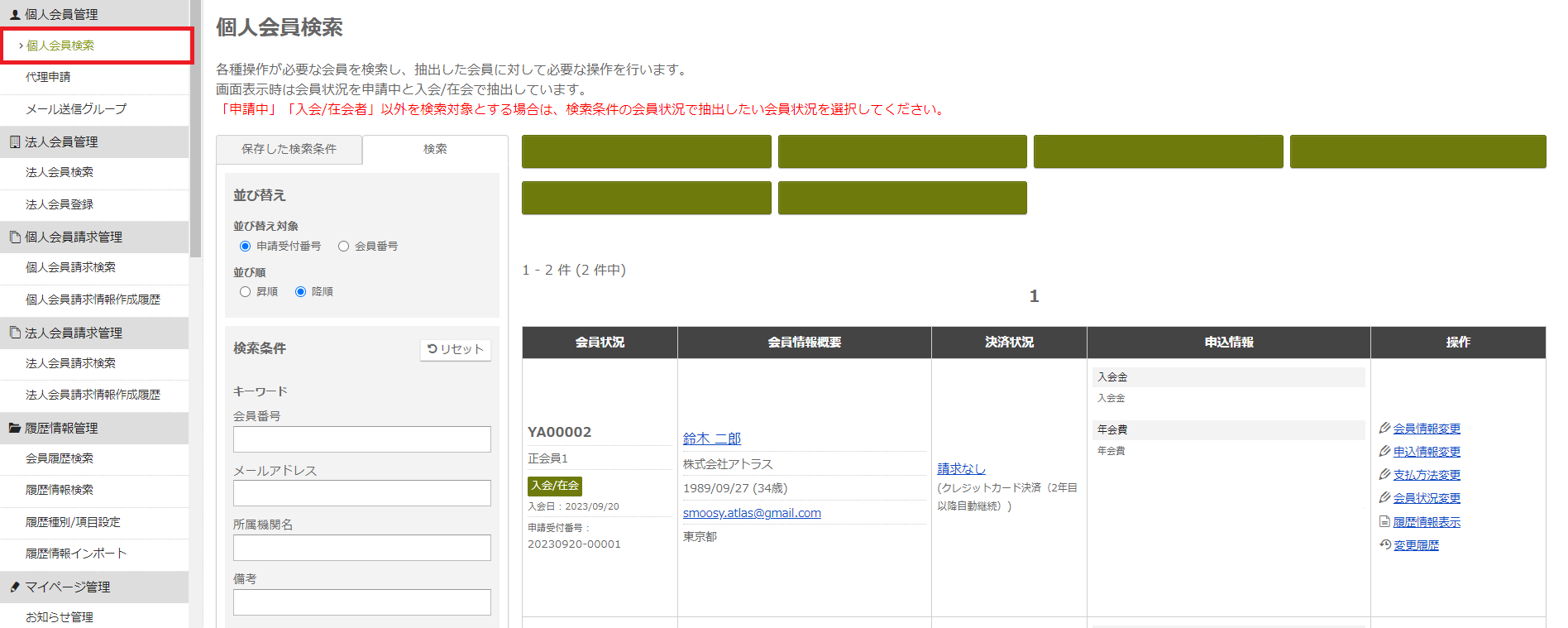Select the 会員番号 sort target radio button
The width and height of the screenshot is (1568, 628).
pyautogui.click(x=343, y=246)
